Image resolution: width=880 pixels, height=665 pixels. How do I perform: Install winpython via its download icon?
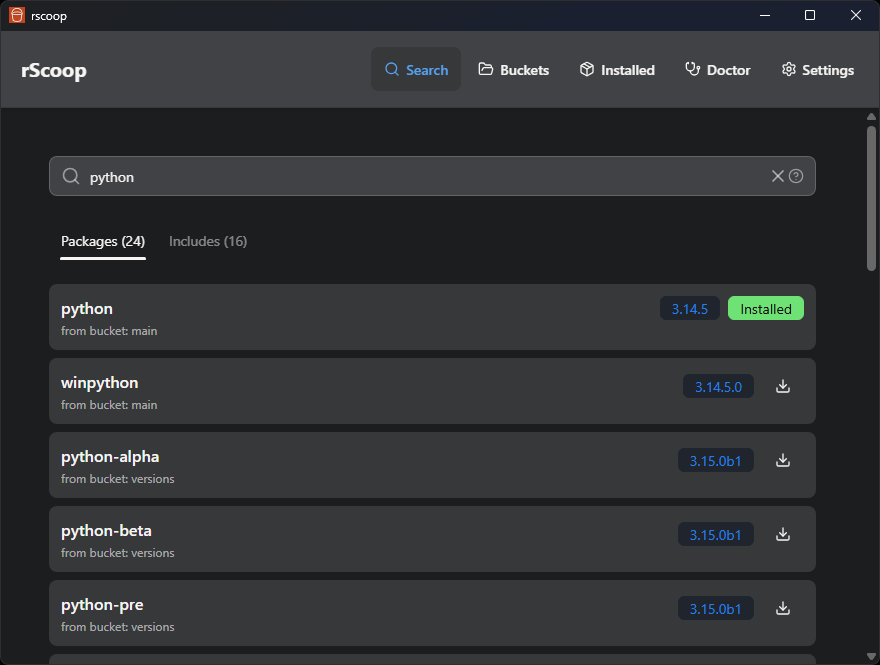(783, 387)
